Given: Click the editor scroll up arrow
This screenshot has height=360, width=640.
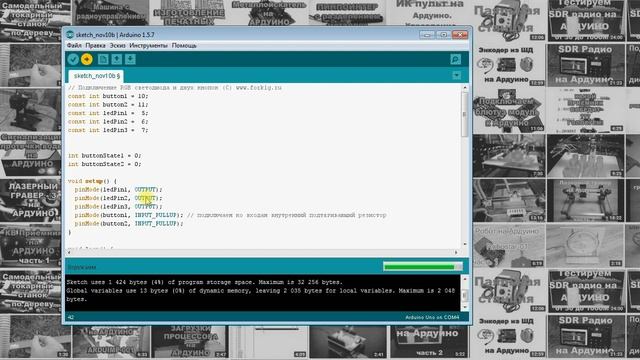Looking at the screenshot, I should pyautogui.click(x=464, y=88).
